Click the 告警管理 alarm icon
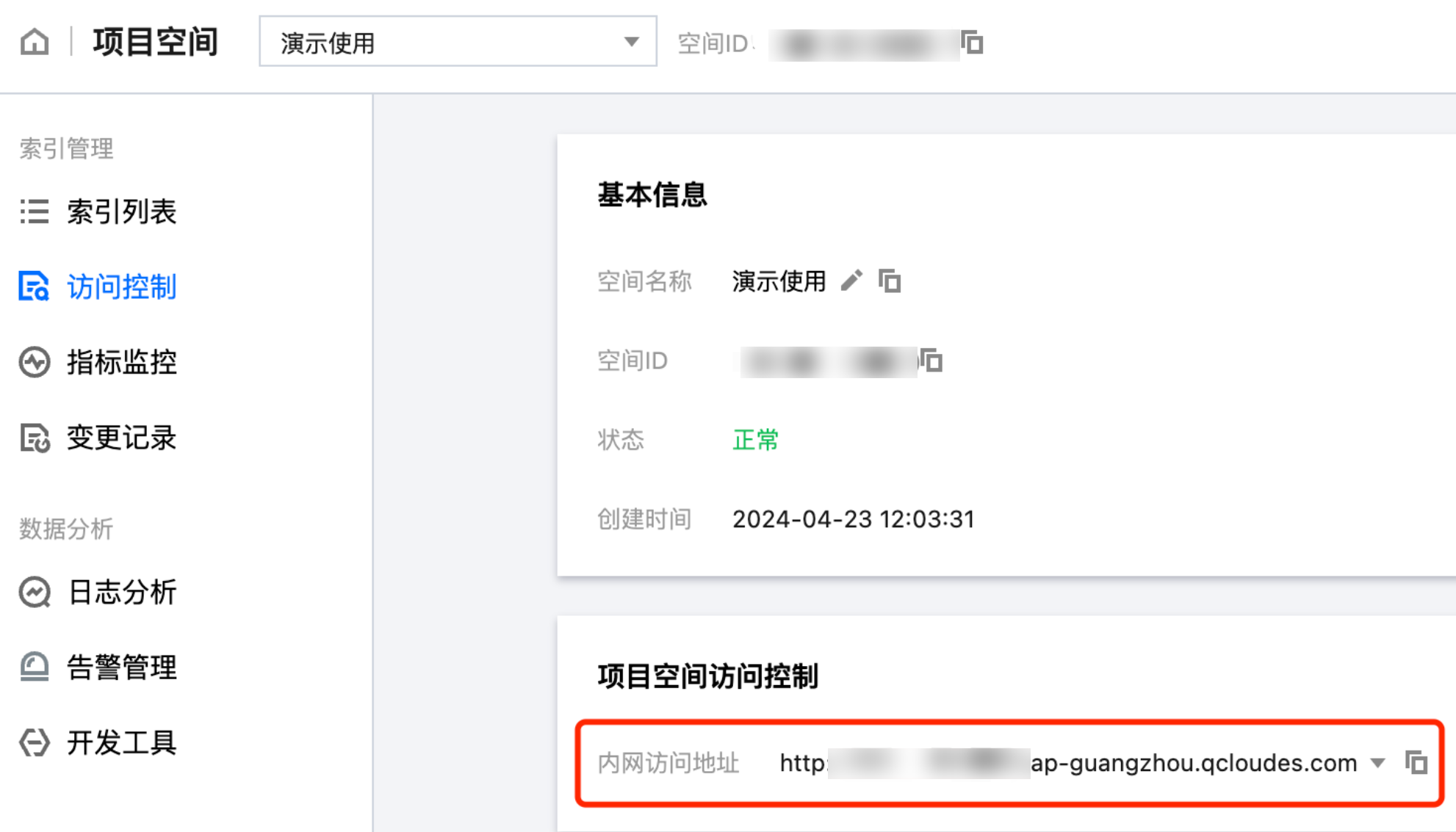Viewport: 1456px width, 832px height. click(x=35, y=668)
